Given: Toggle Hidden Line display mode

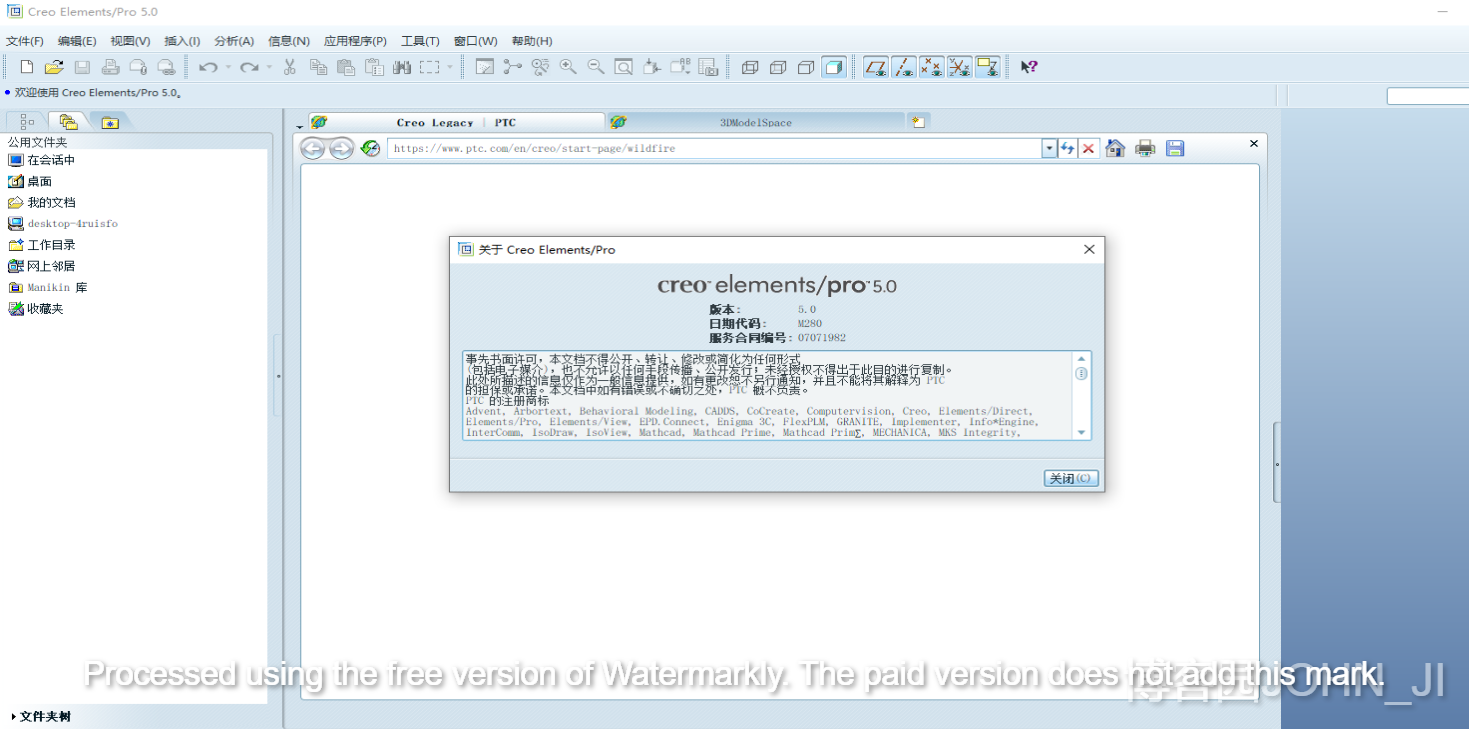Looking at the screenshot, I should coord(778,67).
